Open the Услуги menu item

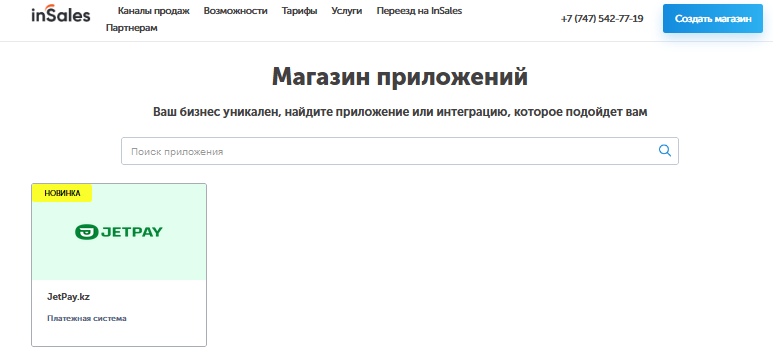pos(347,11)
